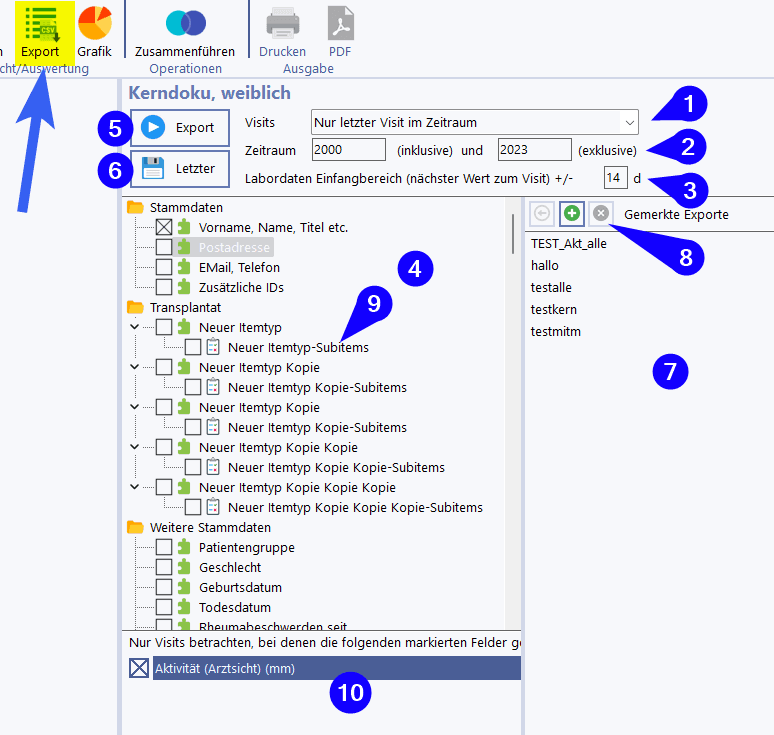Click green plus to add remembered export
Image resolution: width=774 pixels, height=735 pixels.
tap(571, 214)
